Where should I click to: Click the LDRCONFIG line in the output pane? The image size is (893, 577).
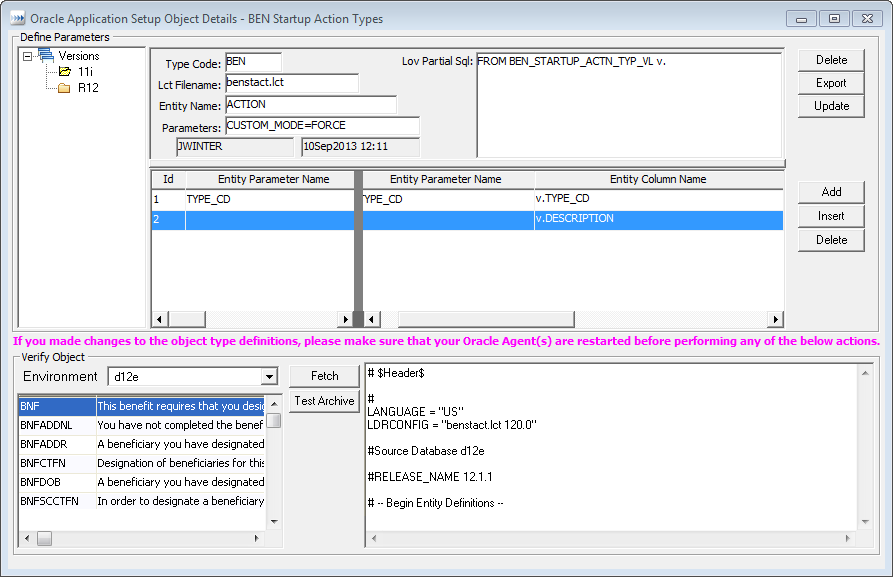(x=452, y=425)
